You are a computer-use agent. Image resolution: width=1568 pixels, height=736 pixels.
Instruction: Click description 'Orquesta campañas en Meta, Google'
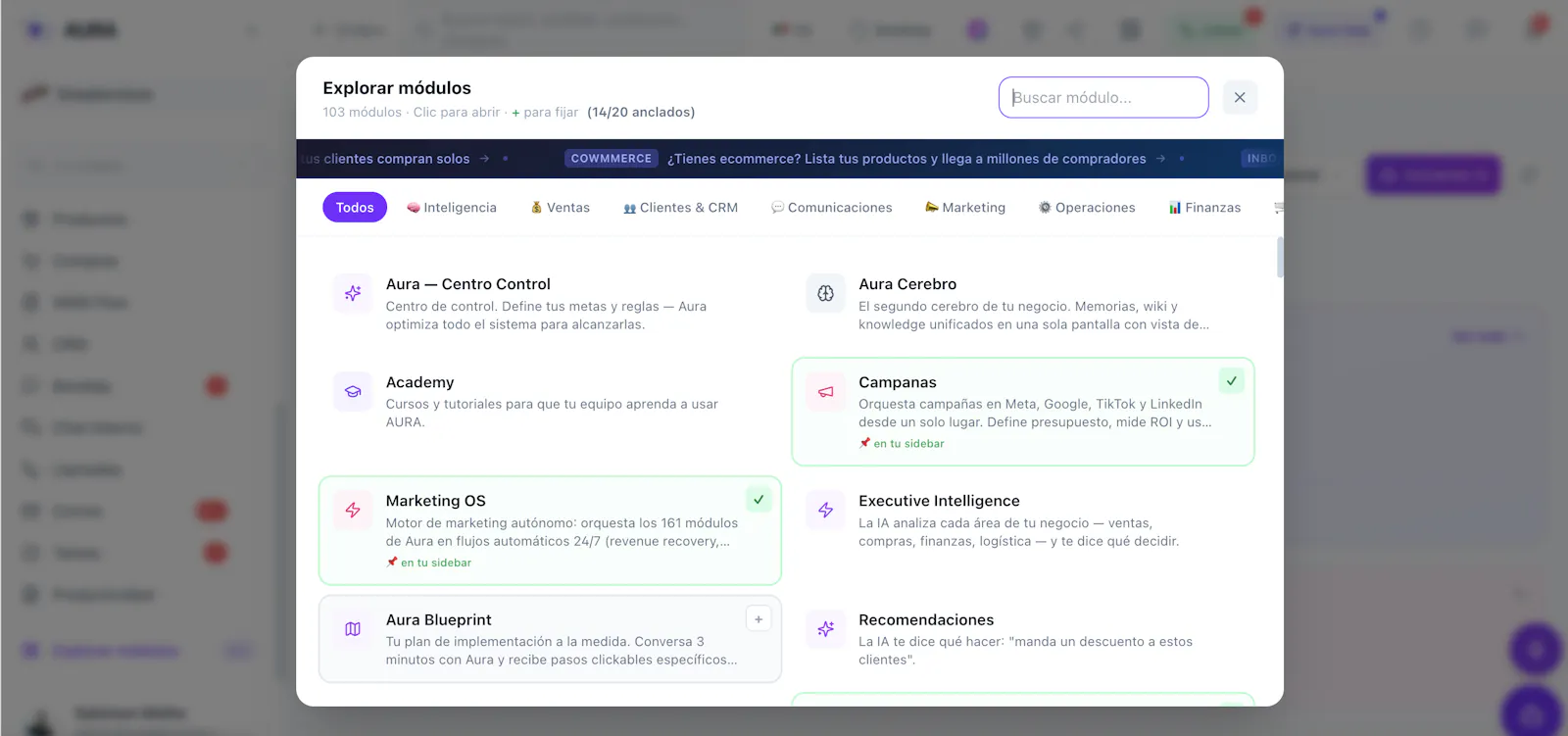coord(1035,413)
